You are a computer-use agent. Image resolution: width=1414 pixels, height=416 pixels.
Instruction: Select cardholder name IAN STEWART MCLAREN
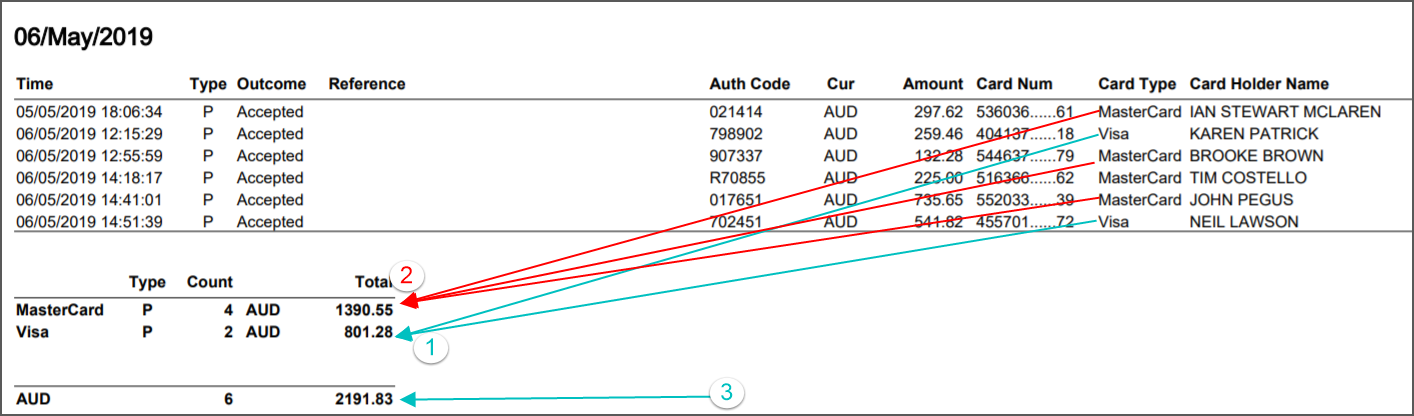(1285, 112)
